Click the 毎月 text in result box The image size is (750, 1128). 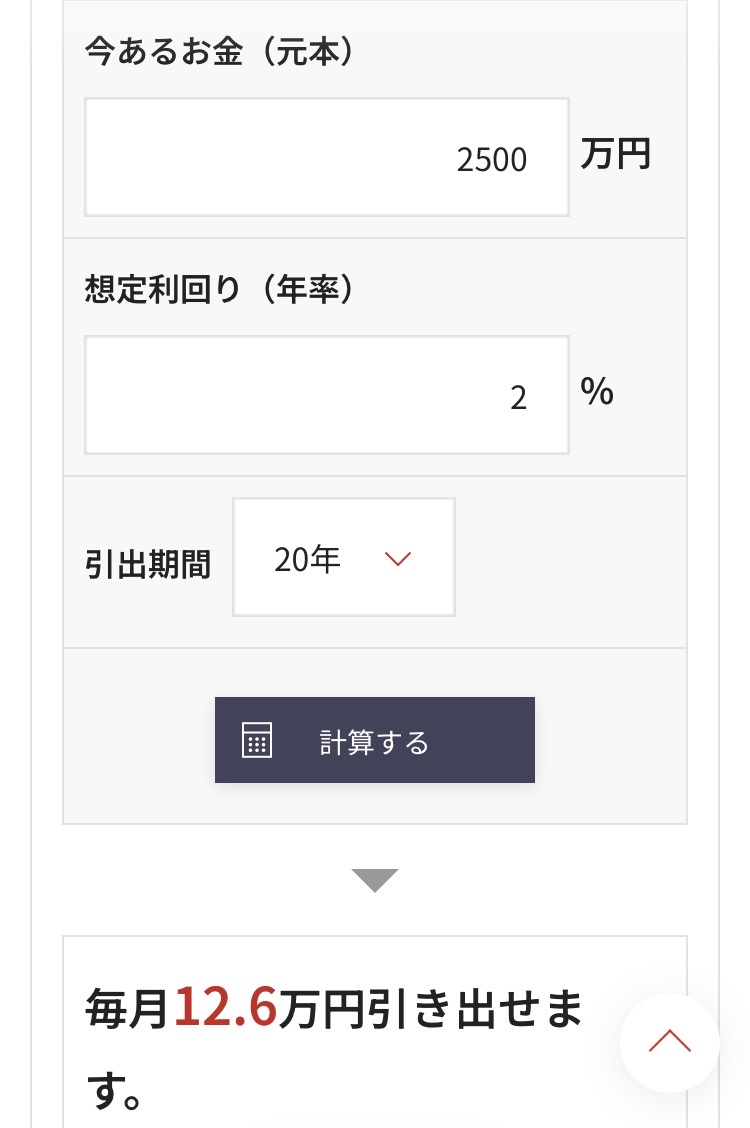point(127,1010)
